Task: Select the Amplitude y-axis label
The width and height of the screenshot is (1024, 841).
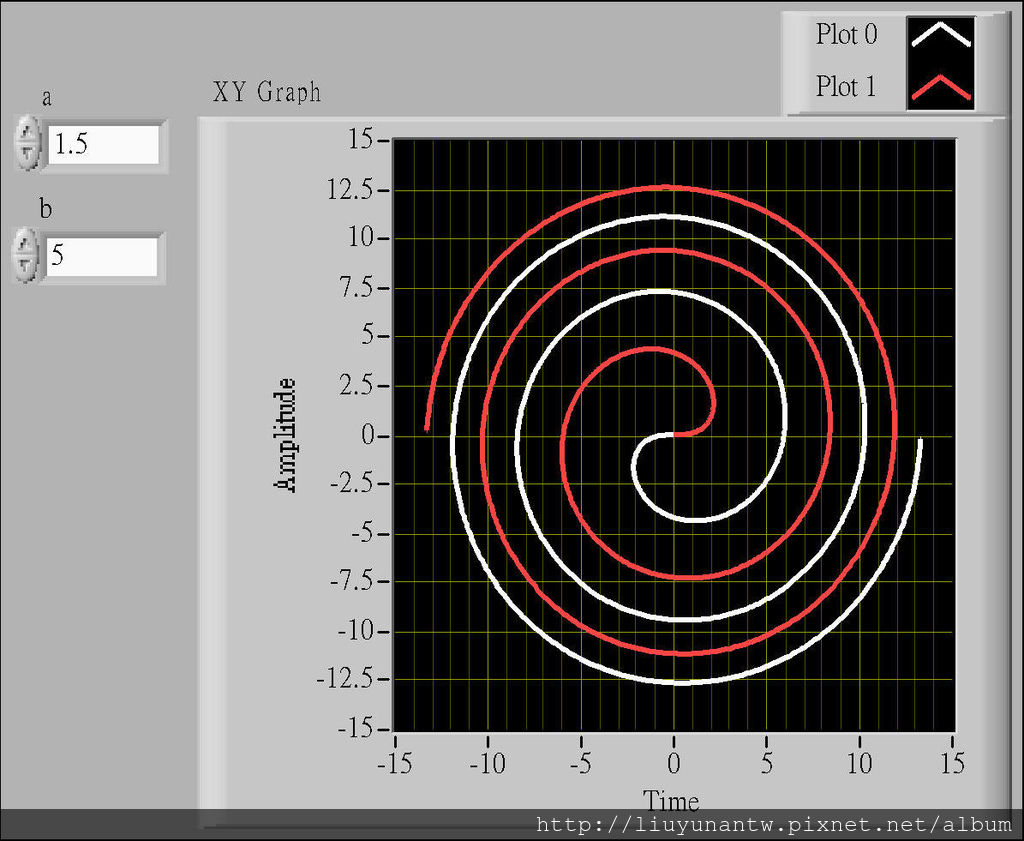Action: 285,434
